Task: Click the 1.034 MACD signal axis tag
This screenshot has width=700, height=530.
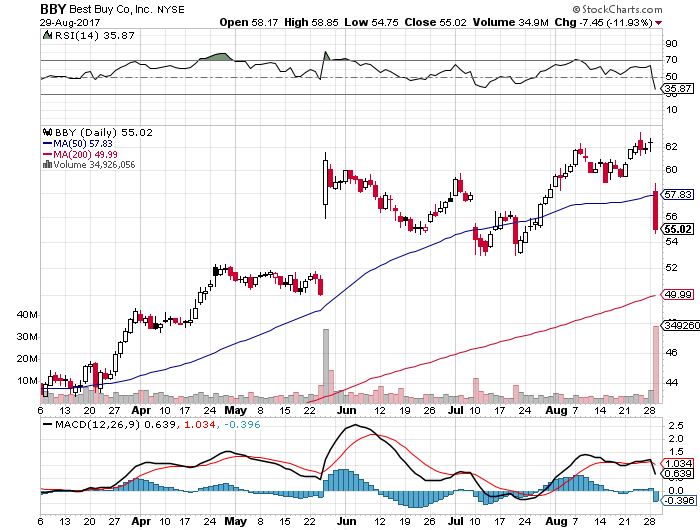Action: point(678,464)
